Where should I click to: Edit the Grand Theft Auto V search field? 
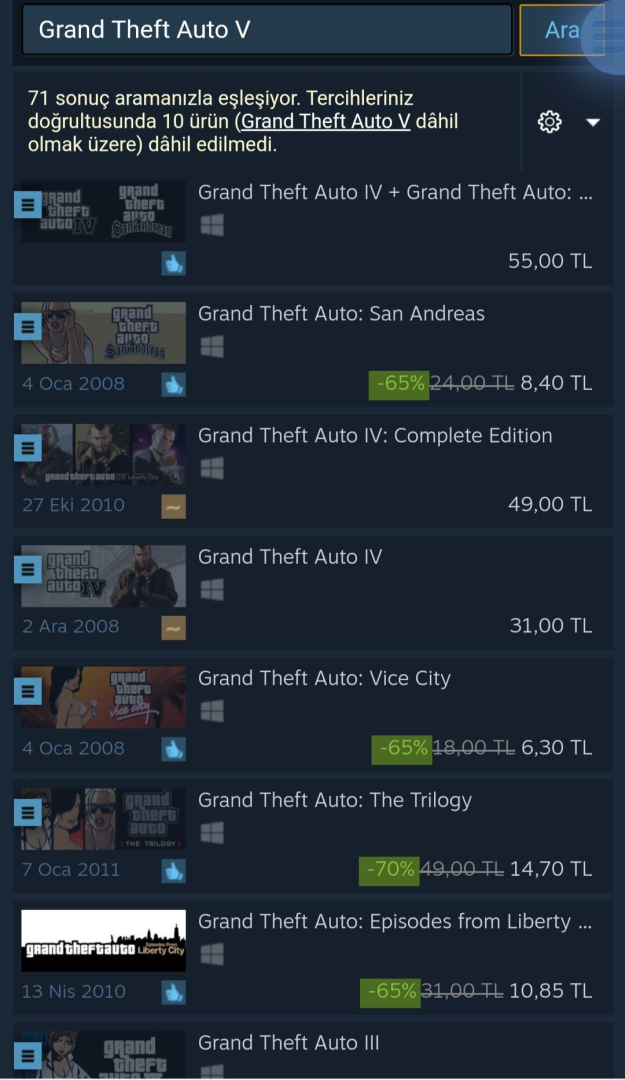tap(267, 30)
